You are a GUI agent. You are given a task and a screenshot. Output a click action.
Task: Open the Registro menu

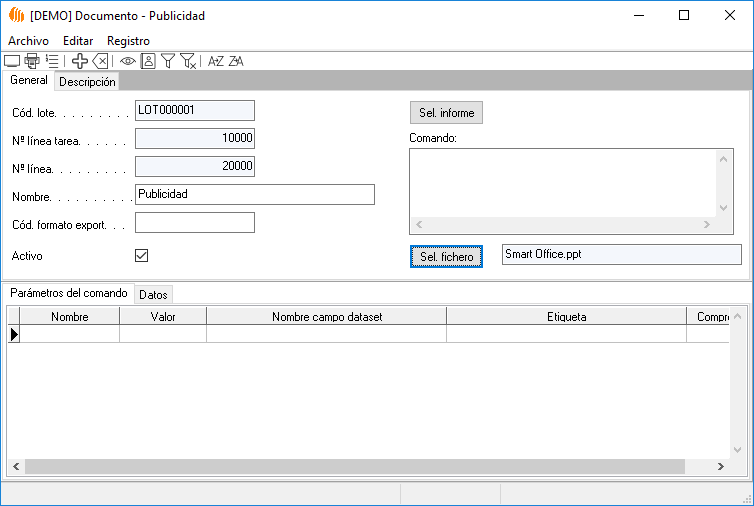128,41
